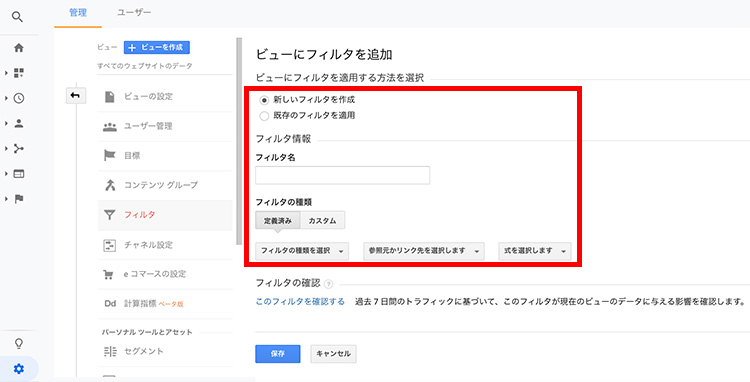
Task: Open フィルタの種類を選択 dropdown
Action: pyautogui.click(x=302, y=251)
